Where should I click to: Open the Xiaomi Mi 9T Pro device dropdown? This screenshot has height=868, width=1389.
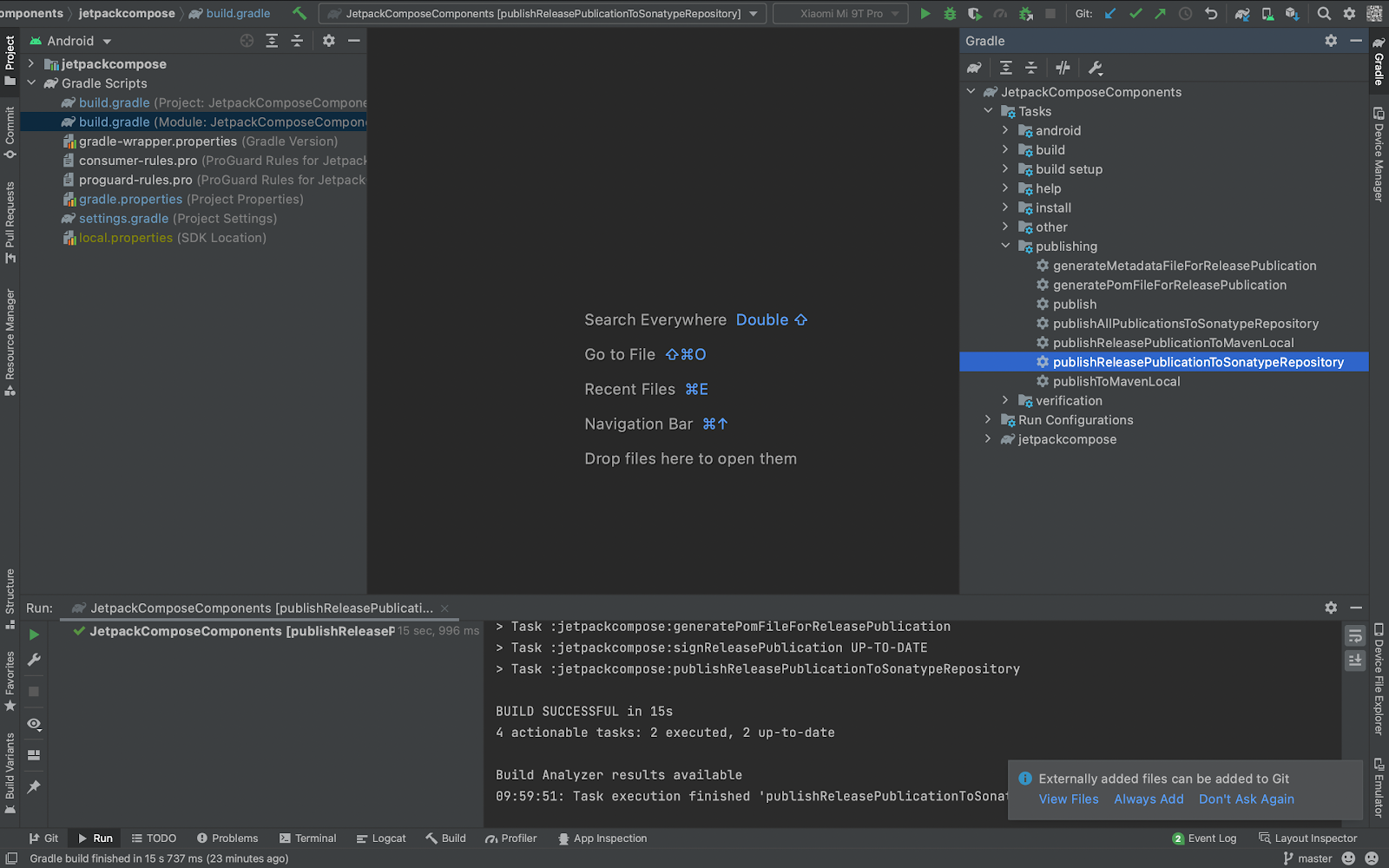(841, 13)
